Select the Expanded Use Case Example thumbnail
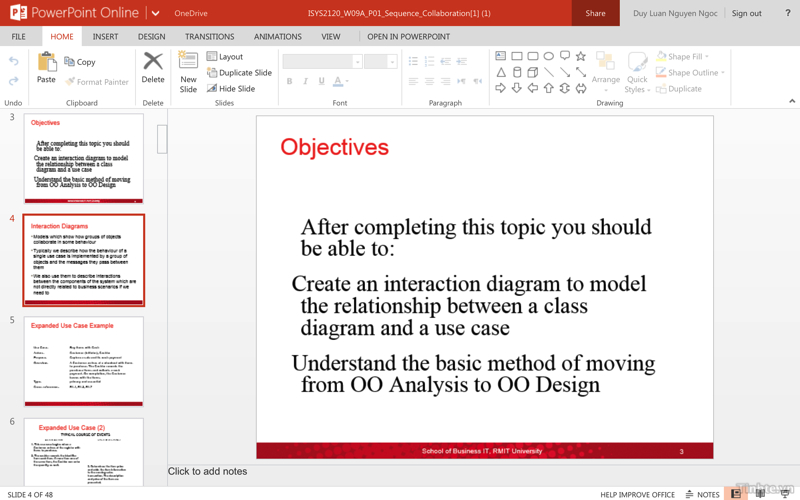The width and height of the screenshot is (800, 500). 84,361
